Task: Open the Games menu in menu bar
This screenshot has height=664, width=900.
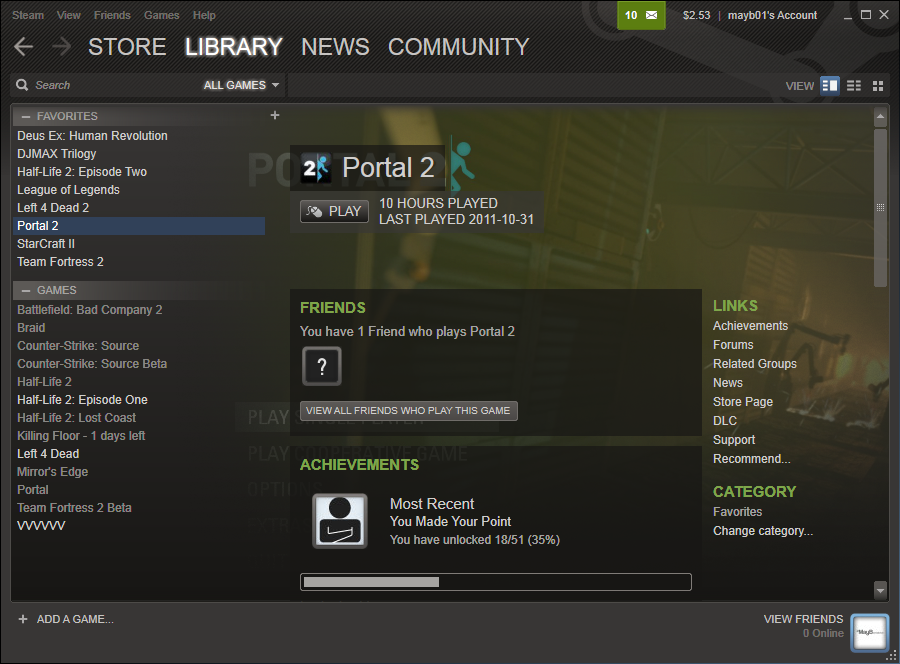Action: point(161,16)
